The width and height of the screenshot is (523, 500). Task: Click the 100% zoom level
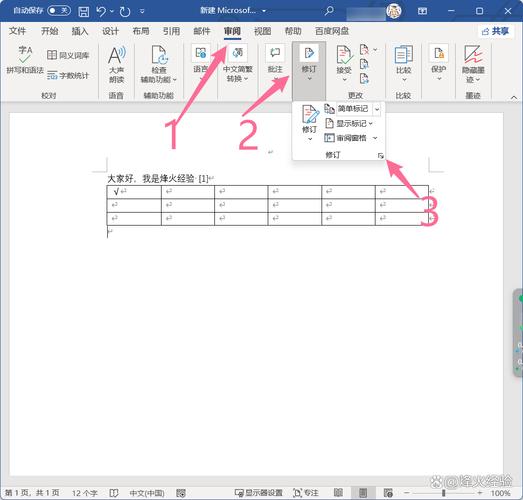[x=500, y=493]
